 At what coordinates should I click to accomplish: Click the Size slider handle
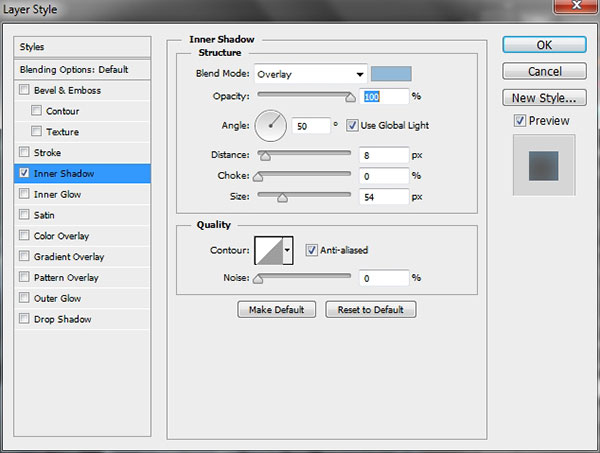[282, 198]
